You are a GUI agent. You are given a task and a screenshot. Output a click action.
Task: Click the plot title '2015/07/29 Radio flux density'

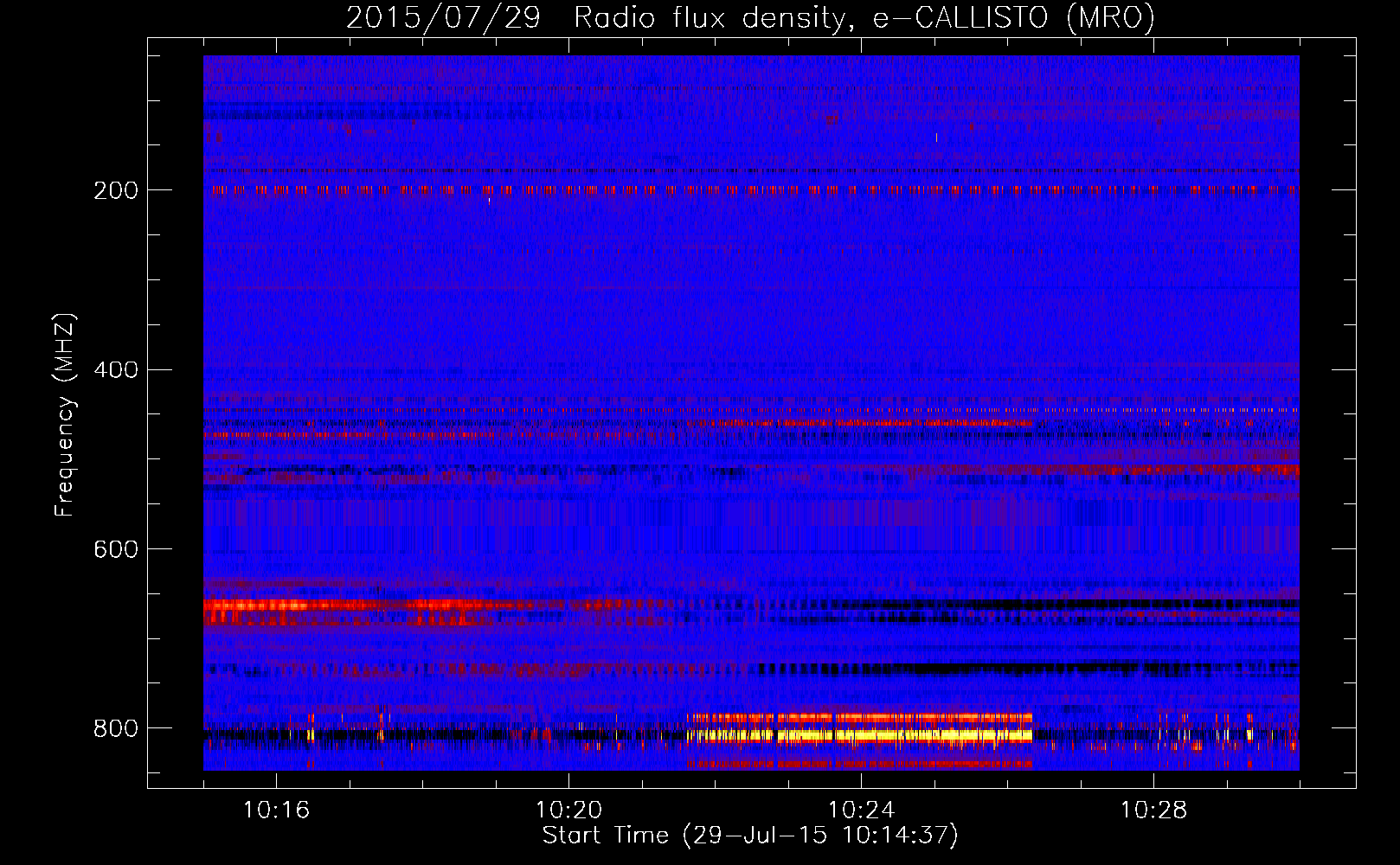pyautogui.click(x=751, y=17)
